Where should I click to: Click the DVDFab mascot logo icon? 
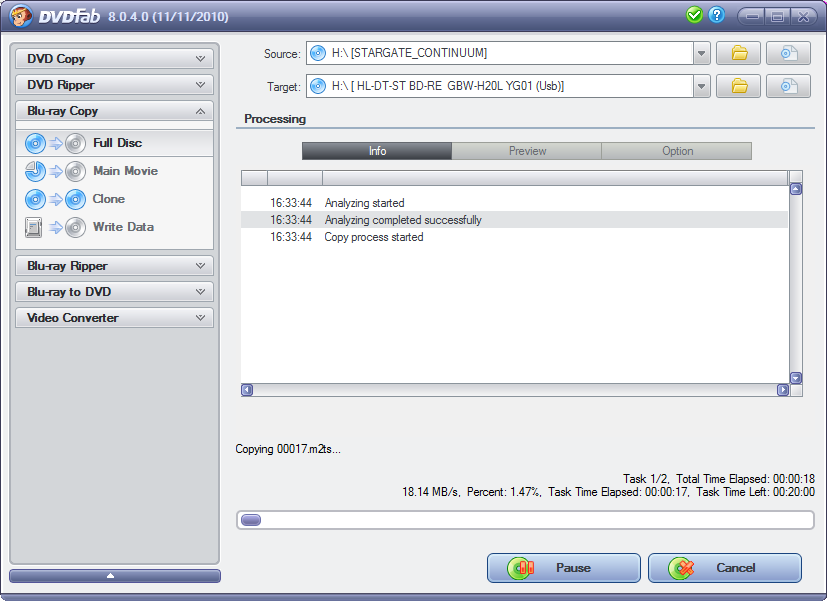[20, 16]
